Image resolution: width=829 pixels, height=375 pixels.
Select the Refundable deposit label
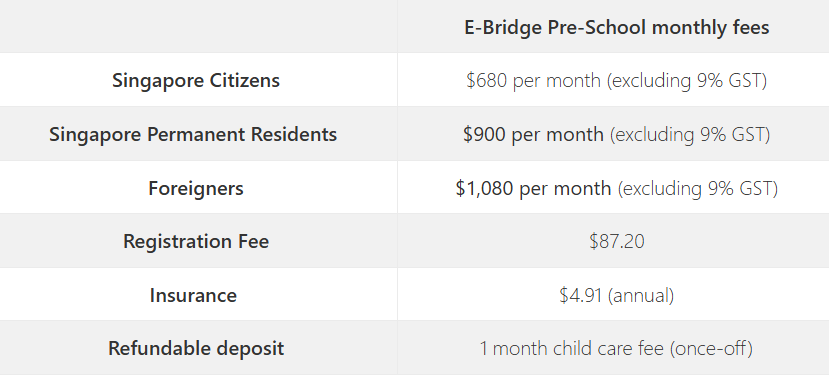pyautogui.click(x=196, y=349)
